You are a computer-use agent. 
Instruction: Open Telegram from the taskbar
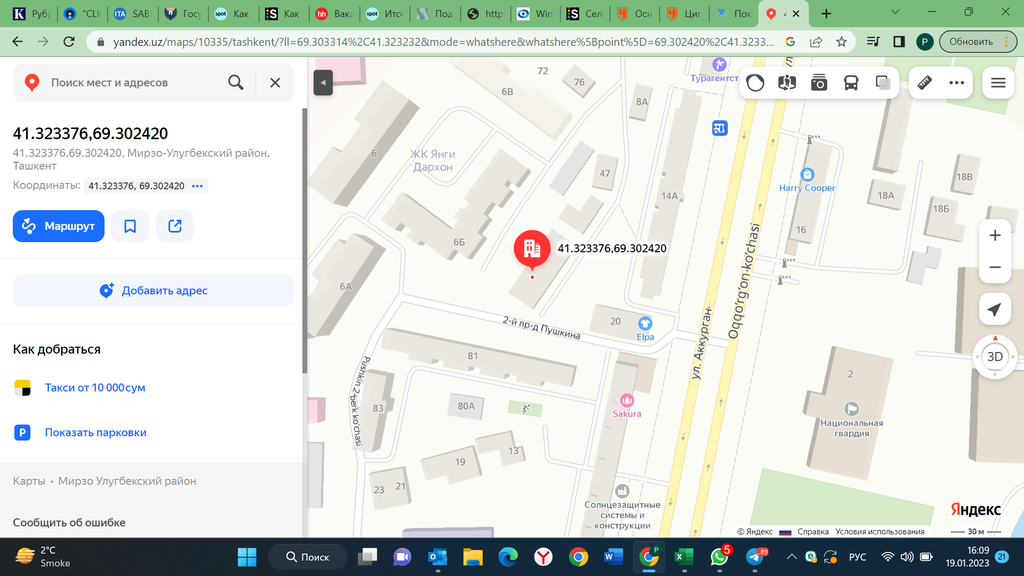pos(755,557)
